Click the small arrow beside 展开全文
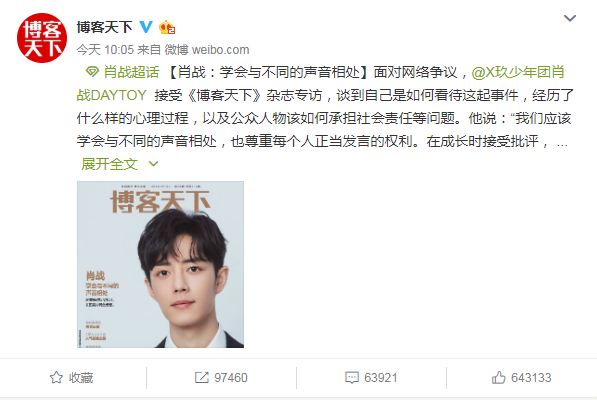 [153, 164]
